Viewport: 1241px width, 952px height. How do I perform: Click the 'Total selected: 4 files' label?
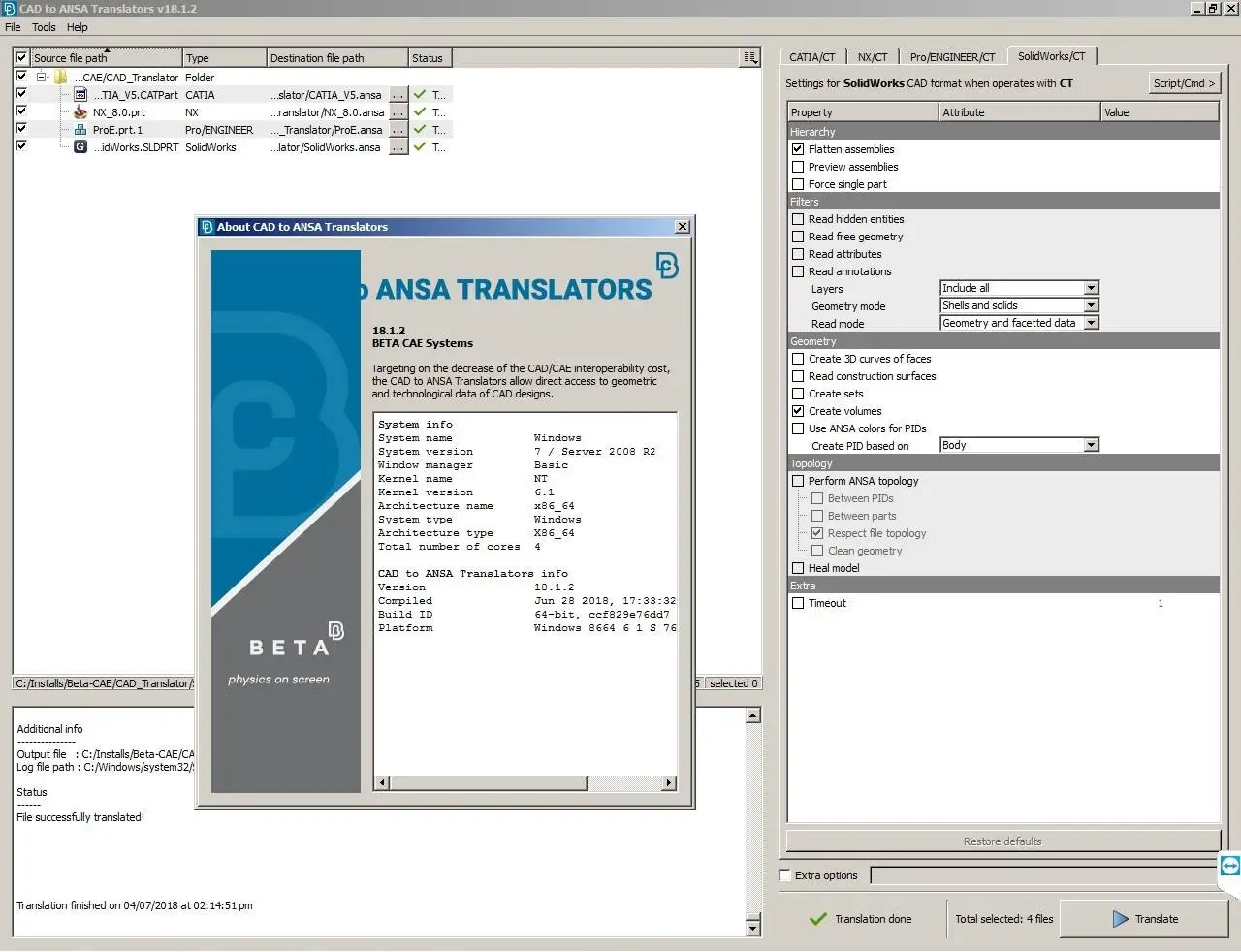(x=1003, y=919)
